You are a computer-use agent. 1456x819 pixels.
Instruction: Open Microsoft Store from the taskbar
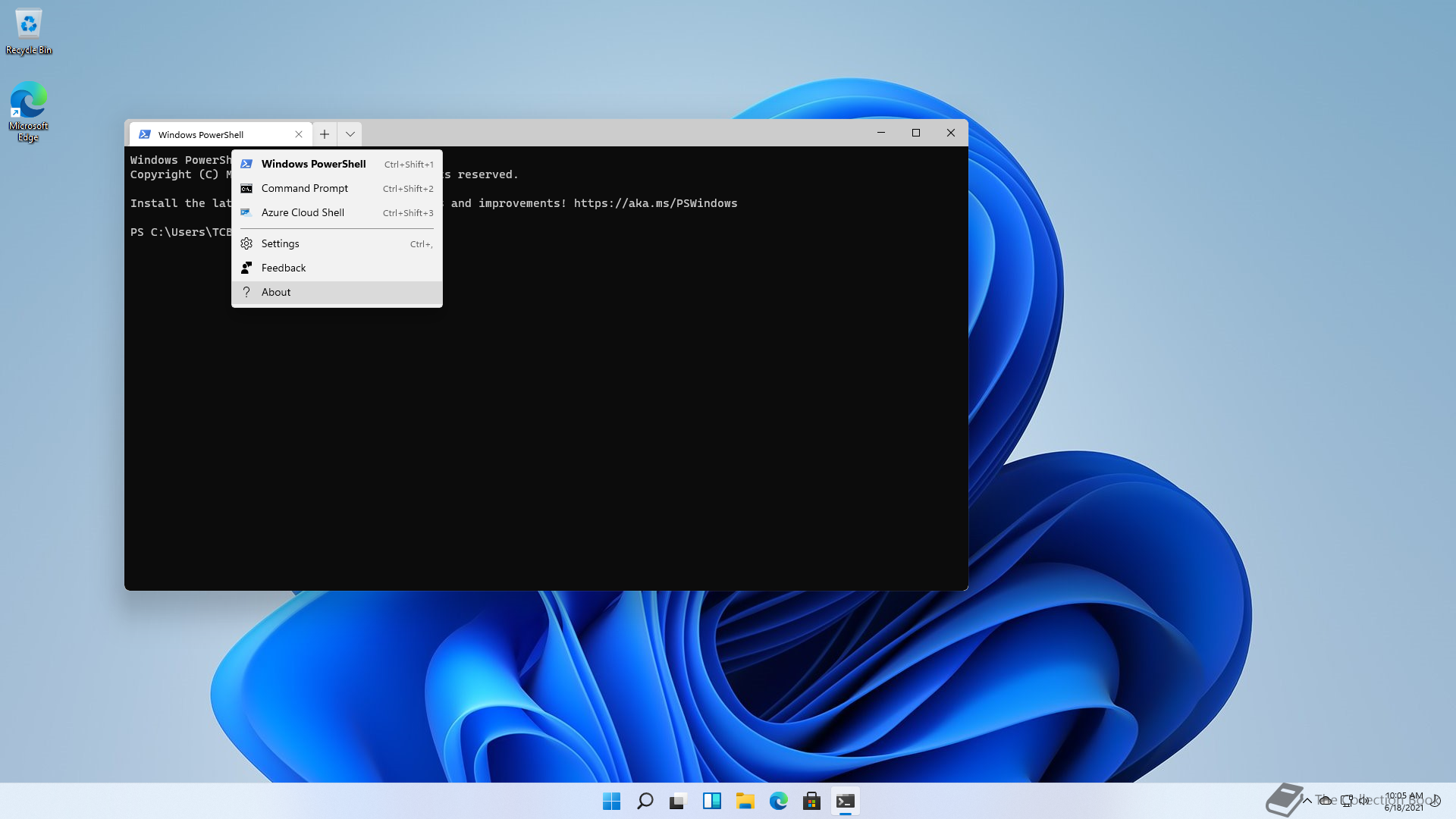click(811, 801)
